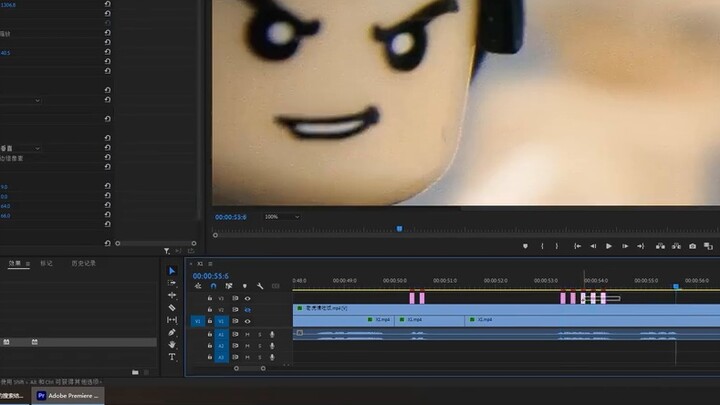The height and width of the screenshot is (405, 720).
Task: Go to In point
Action: point(577,246)
